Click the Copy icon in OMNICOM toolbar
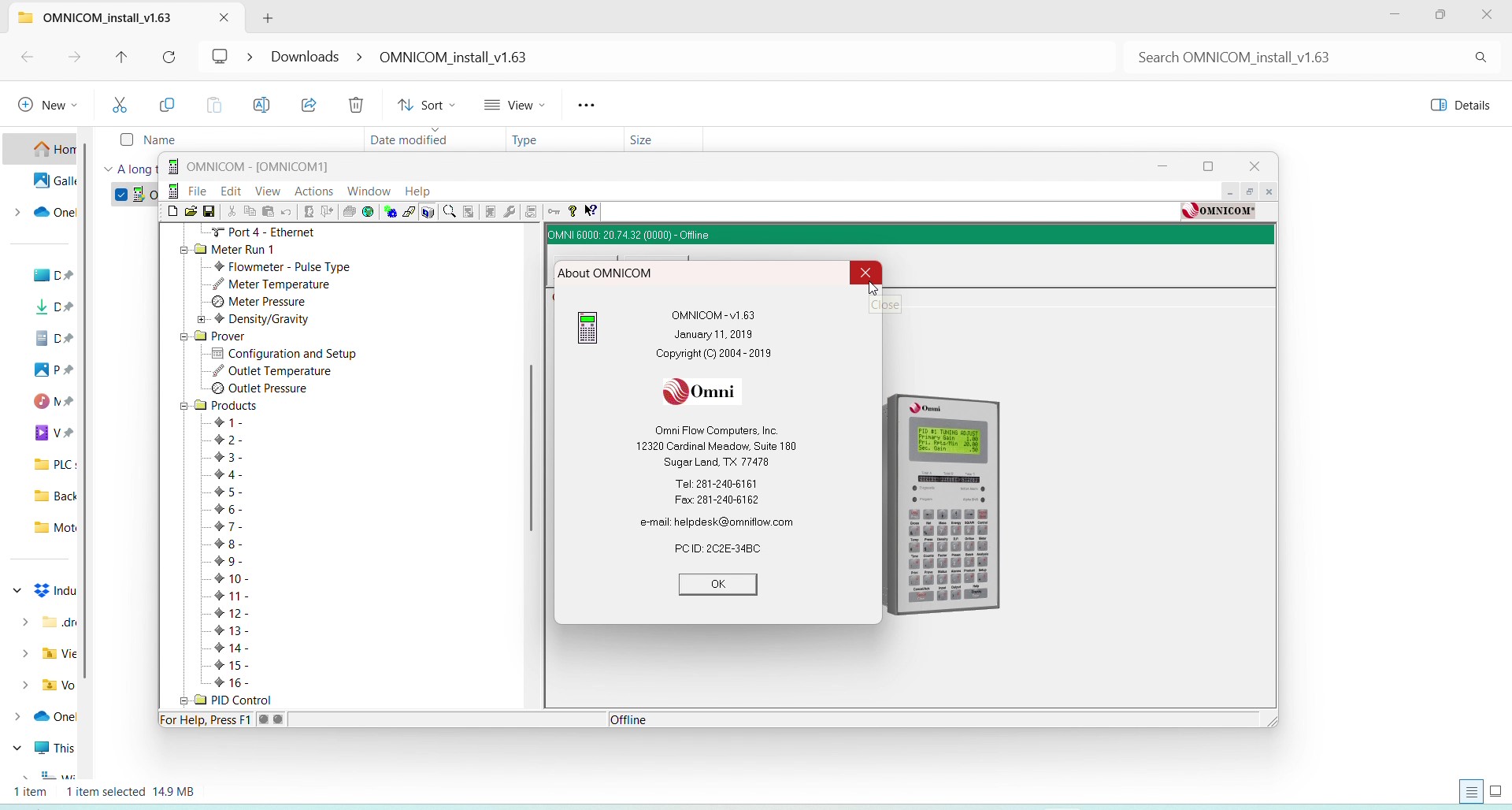 [x=250, y=212]
